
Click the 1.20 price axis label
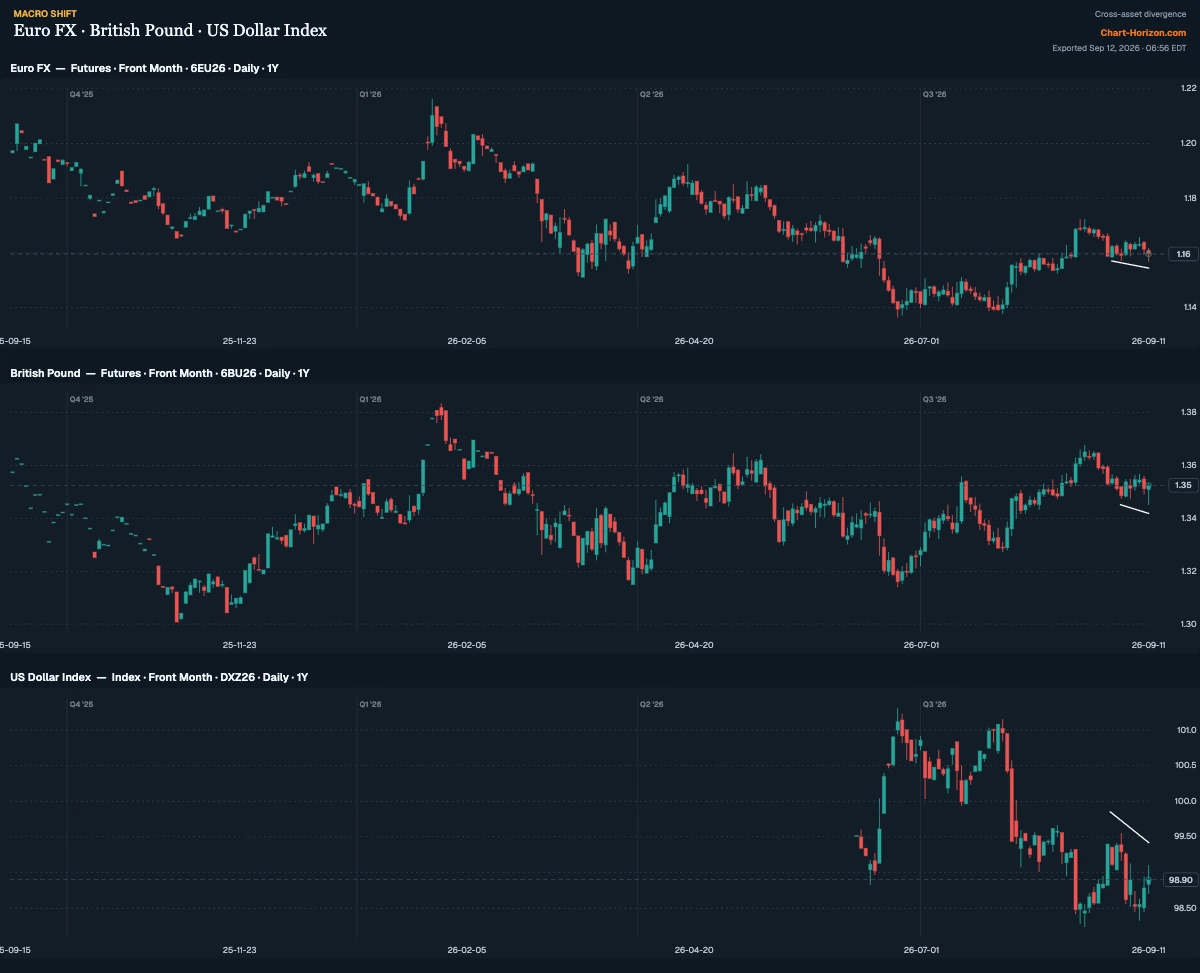coord(1188,143)
